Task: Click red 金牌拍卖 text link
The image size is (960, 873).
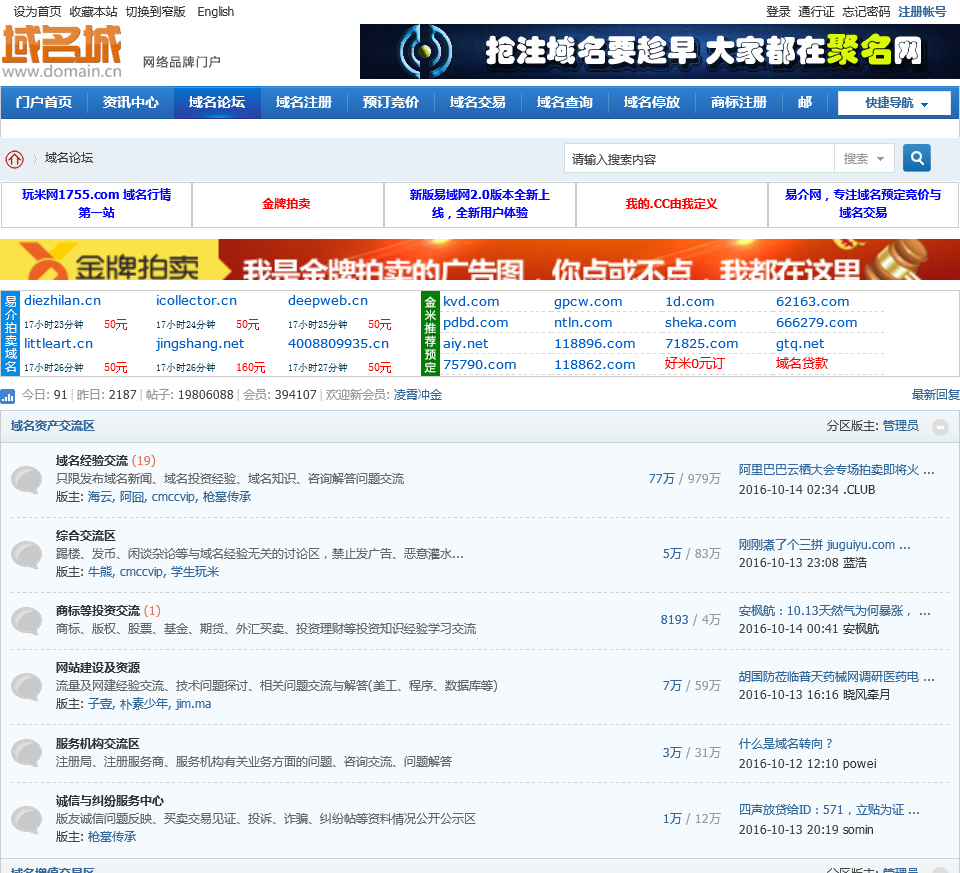Action: (287, 204)
